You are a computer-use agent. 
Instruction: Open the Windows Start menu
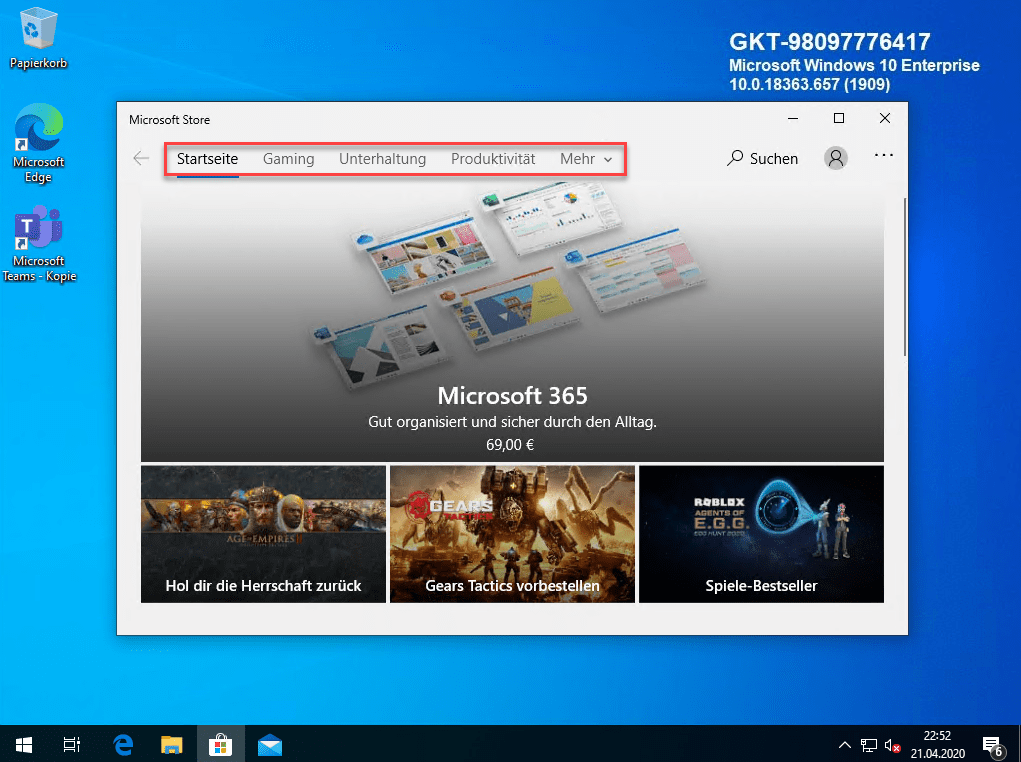pos(24,745)
